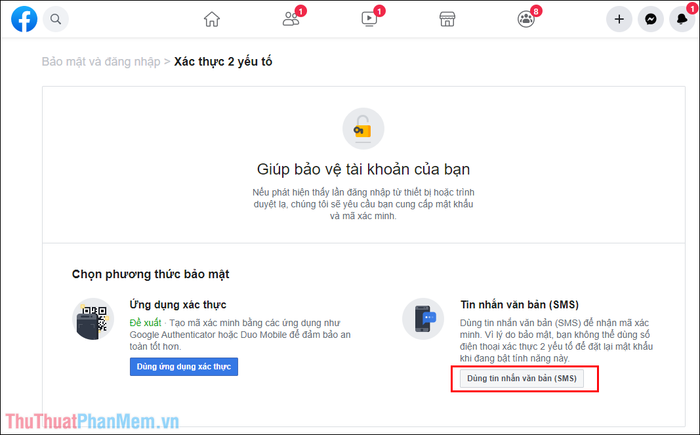Image resolution: width=700 pixels, height=435 pixels.
Task: Click the plus Create button
Action: tap(619, 19)
